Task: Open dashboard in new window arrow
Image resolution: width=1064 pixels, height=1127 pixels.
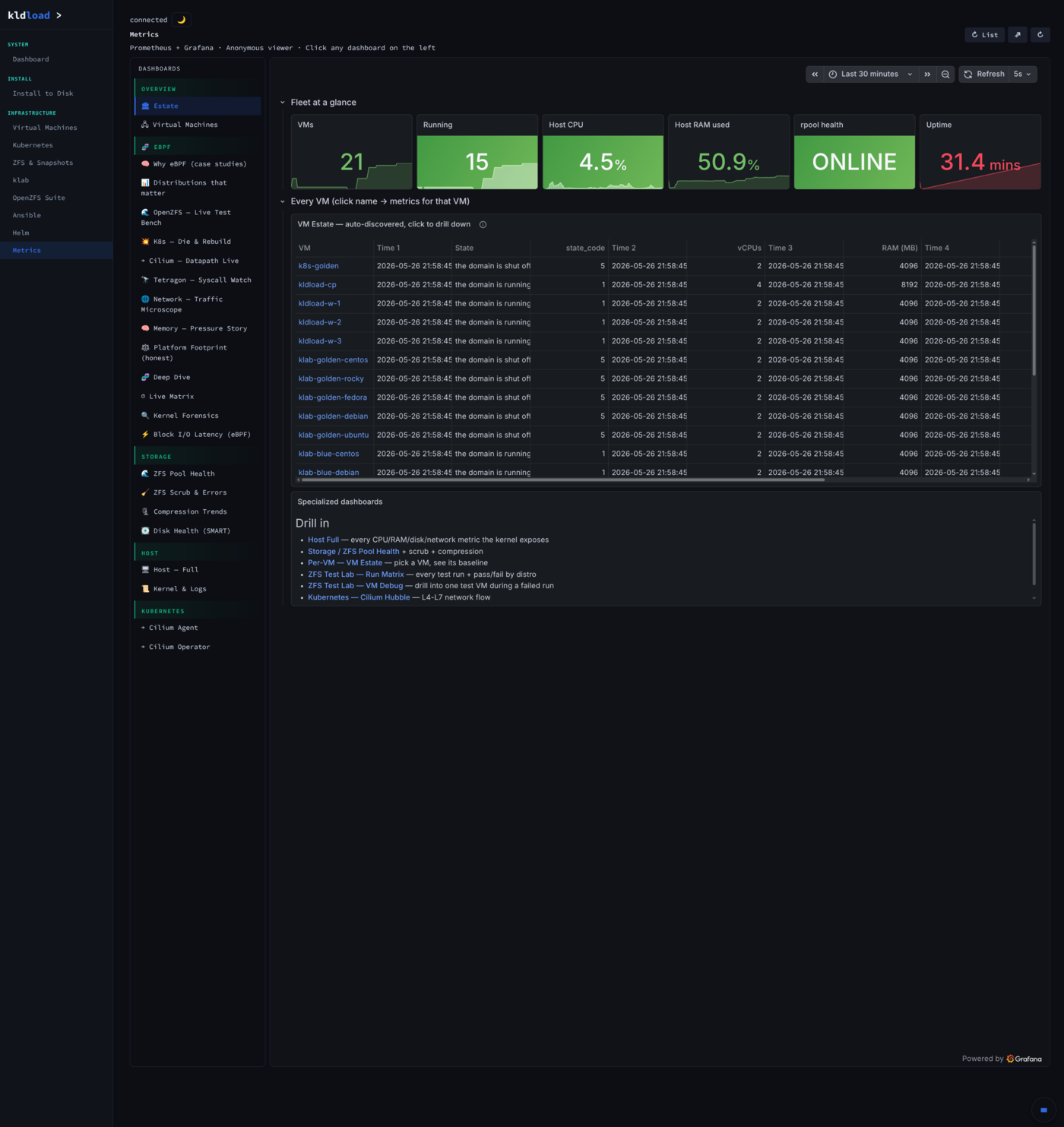Action: coord(1018,34)
